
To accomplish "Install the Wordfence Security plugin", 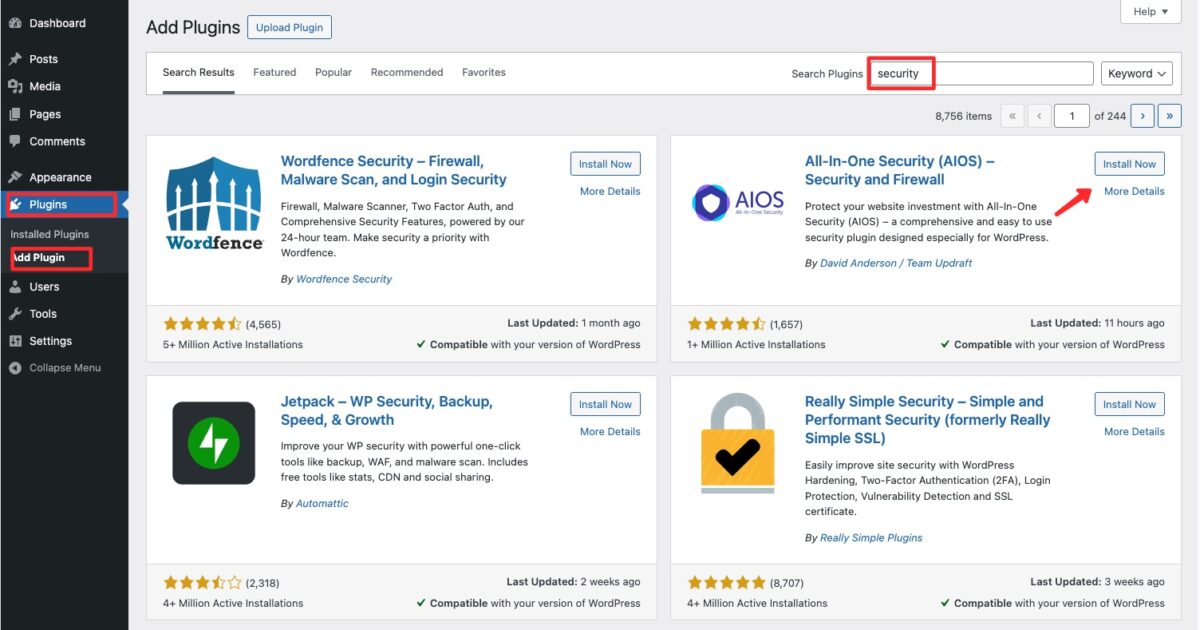I will click(606, 164).
